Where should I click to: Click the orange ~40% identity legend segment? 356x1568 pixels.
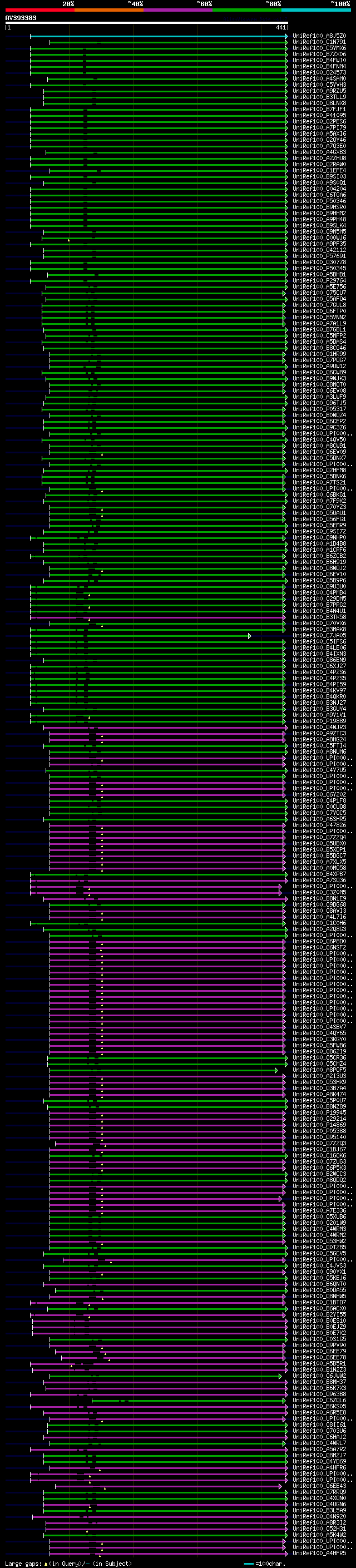pos(109,10)
